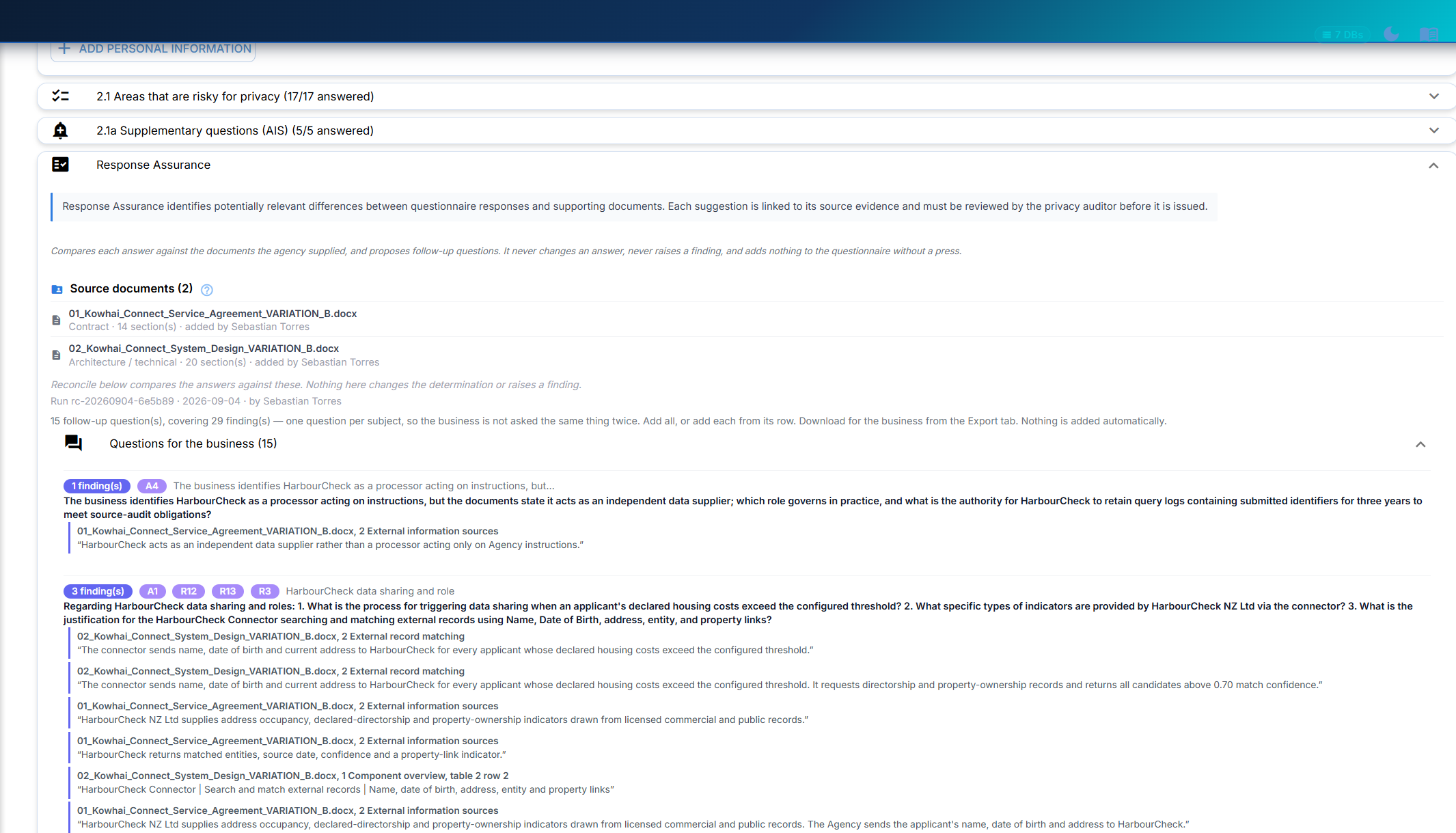This screenshot has height=833, width=1456.
Task: Click the plus icon on Add Personal Information
Action: (x=64, y=49)
